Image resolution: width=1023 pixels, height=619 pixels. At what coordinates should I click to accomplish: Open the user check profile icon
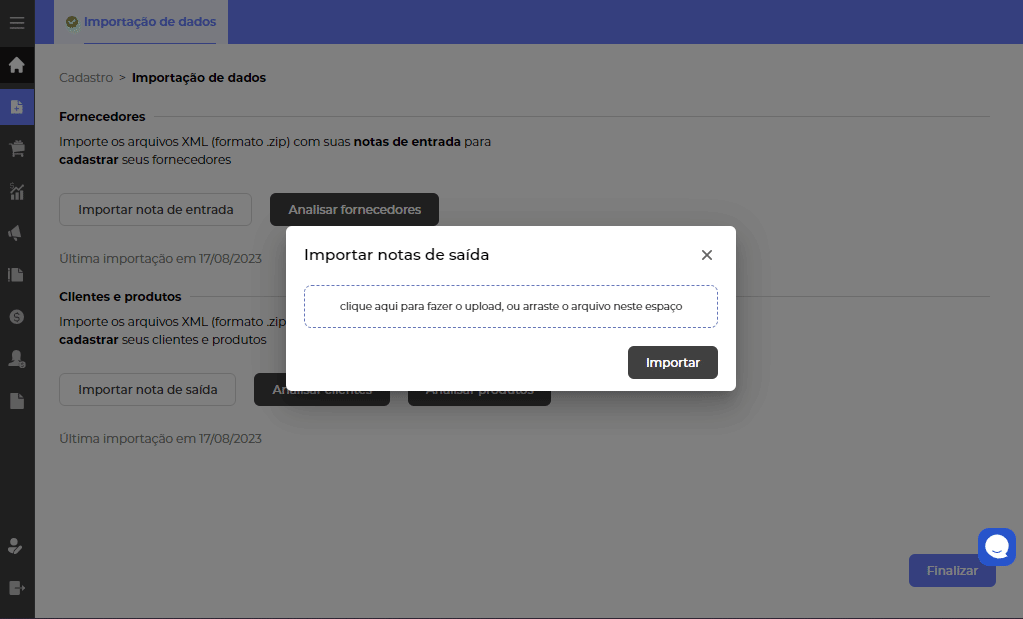pos(17,546)
